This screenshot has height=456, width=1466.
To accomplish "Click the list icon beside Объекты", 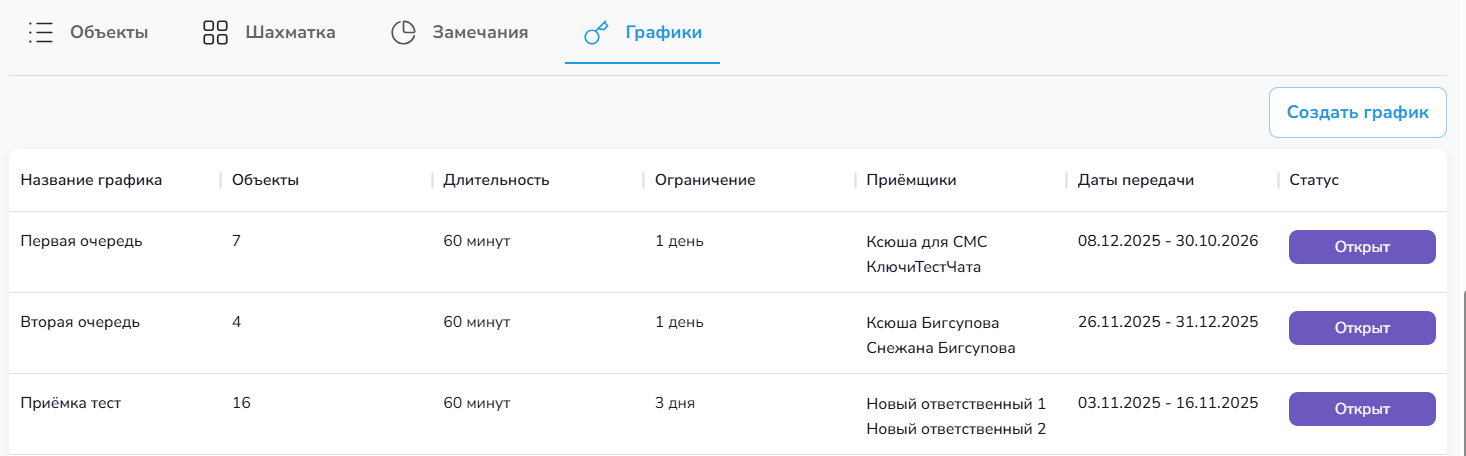I will (40, 32).
